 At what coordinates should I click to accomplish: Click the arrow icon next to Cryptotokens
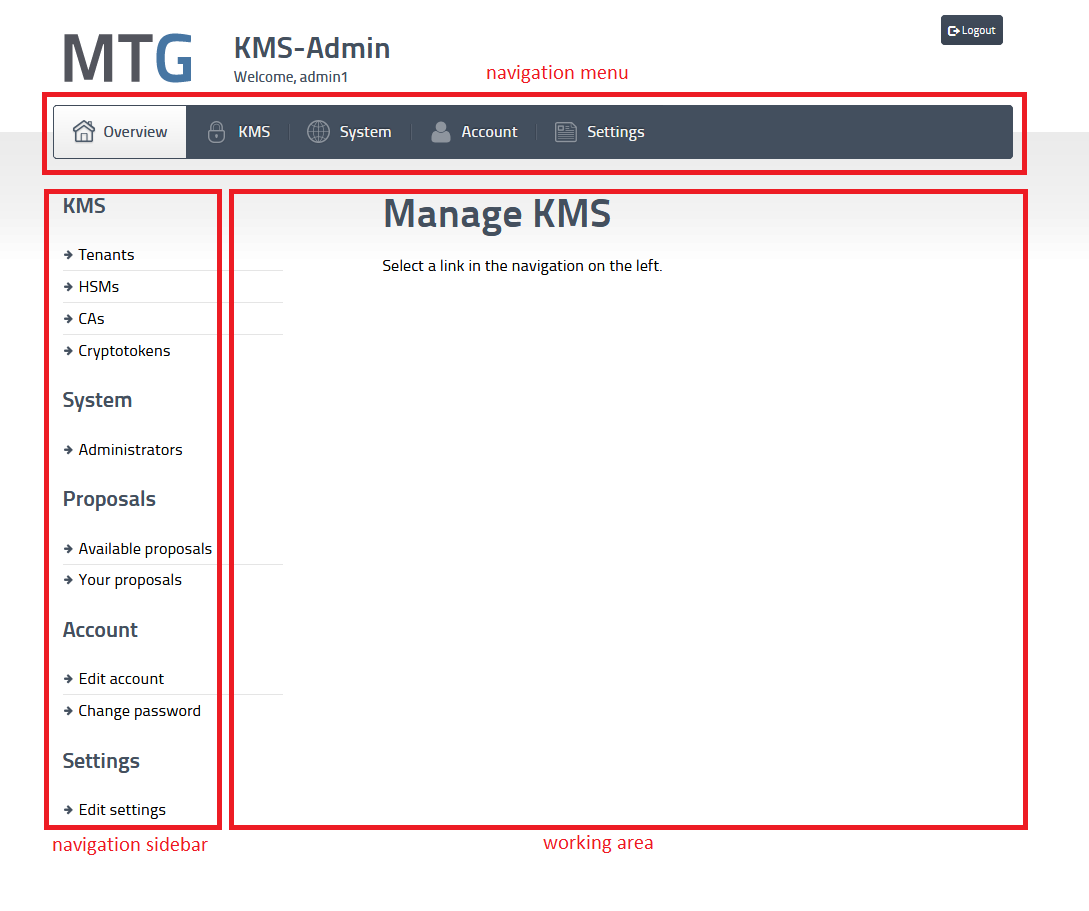[68, 351]
